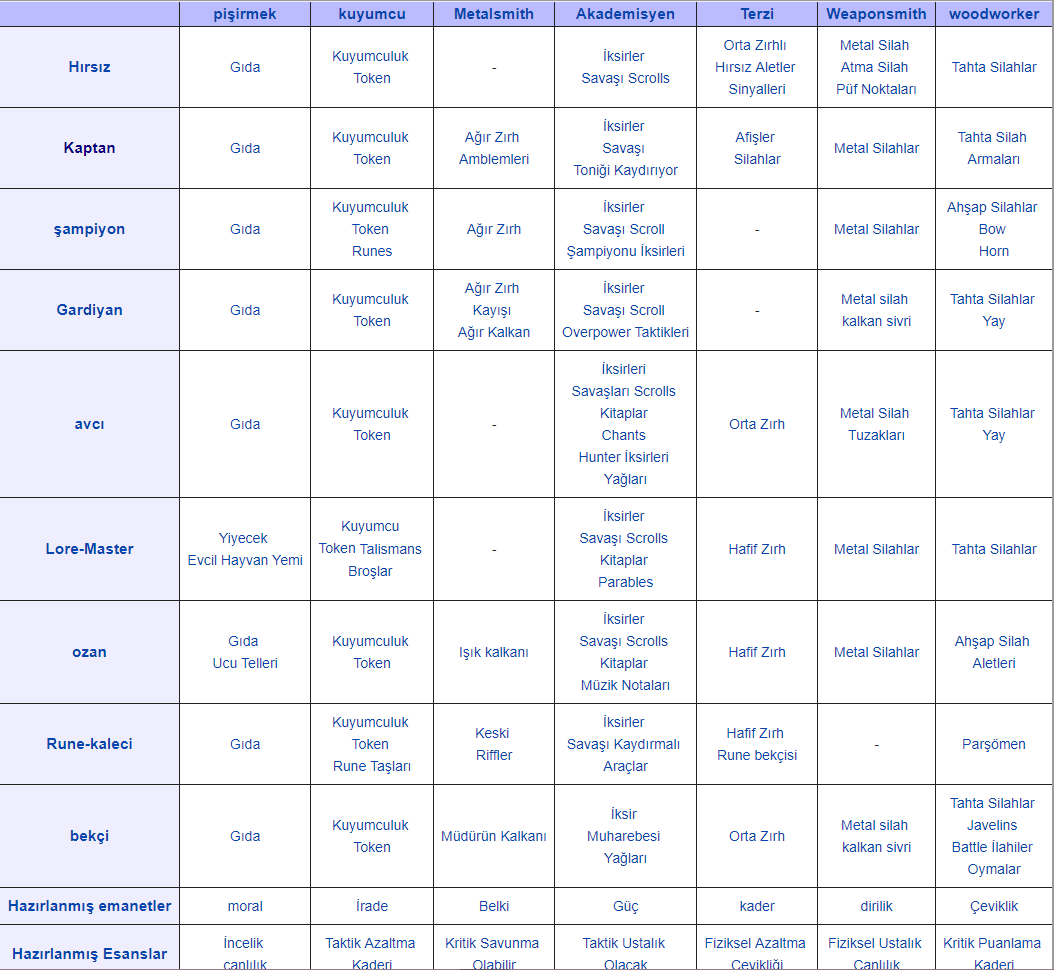Select Ucu Telleri in ozan row

[245, 663]
